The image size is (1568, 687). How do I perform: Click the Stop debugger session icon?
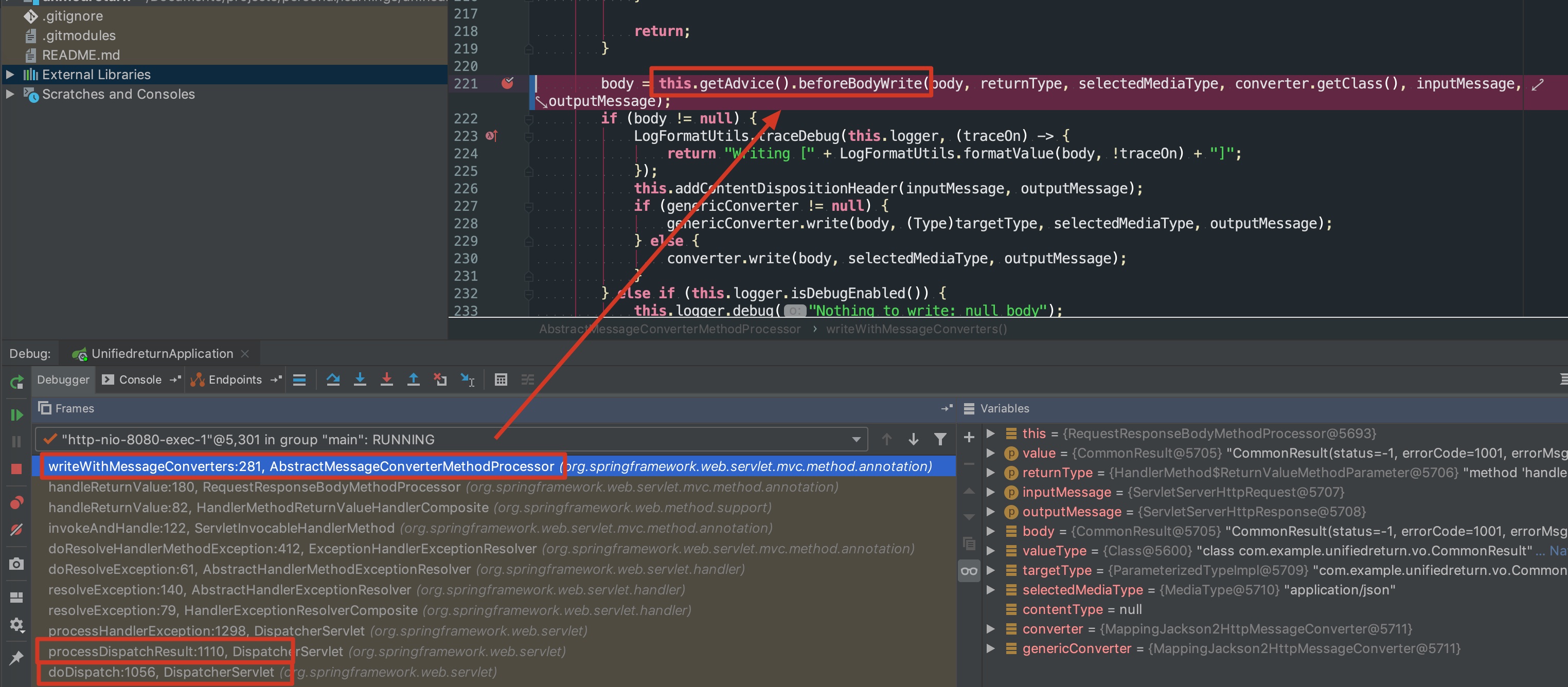pos(16,468)
